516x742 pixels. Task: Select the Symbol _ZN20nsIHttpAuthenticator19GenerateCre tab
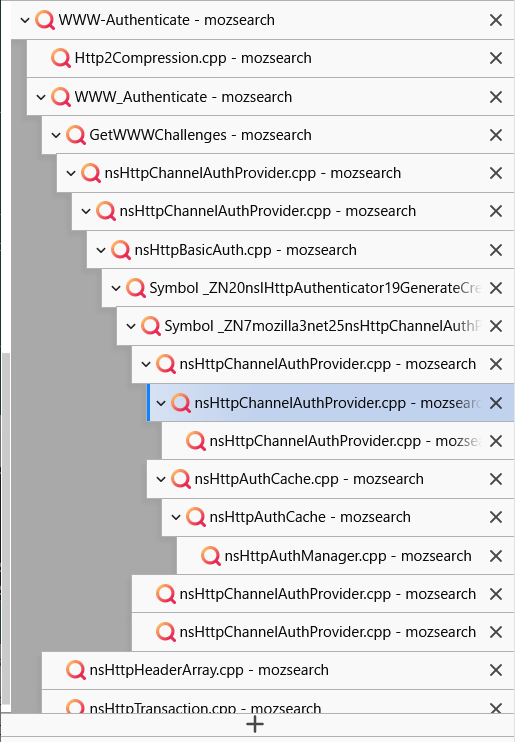(308, 288)
